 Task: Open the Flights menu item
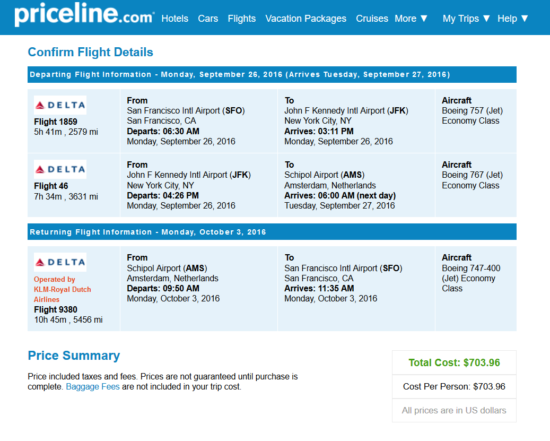242,19
